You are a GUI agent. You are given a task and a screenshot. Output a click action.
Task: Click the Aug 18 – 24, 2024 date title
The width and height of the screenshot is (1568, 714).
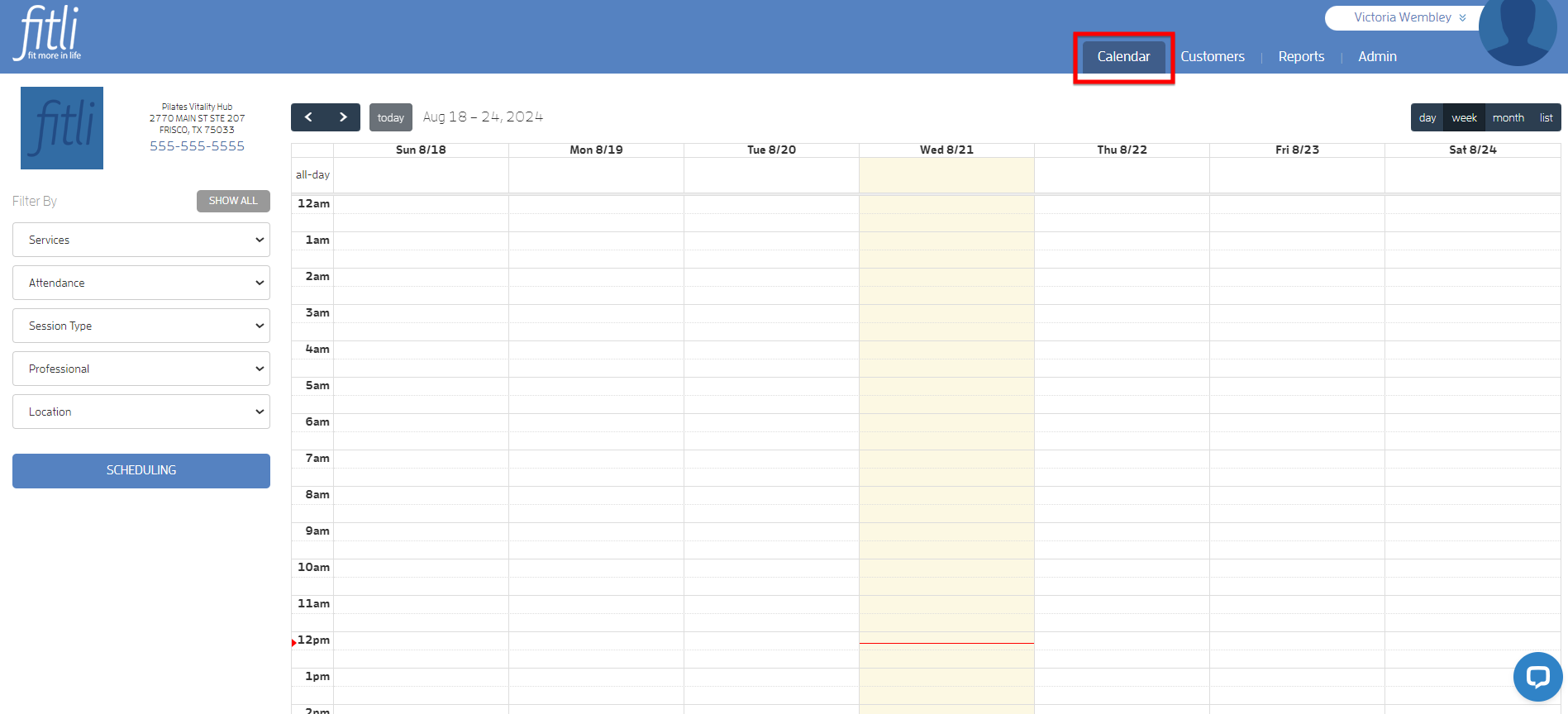point(483,117)
